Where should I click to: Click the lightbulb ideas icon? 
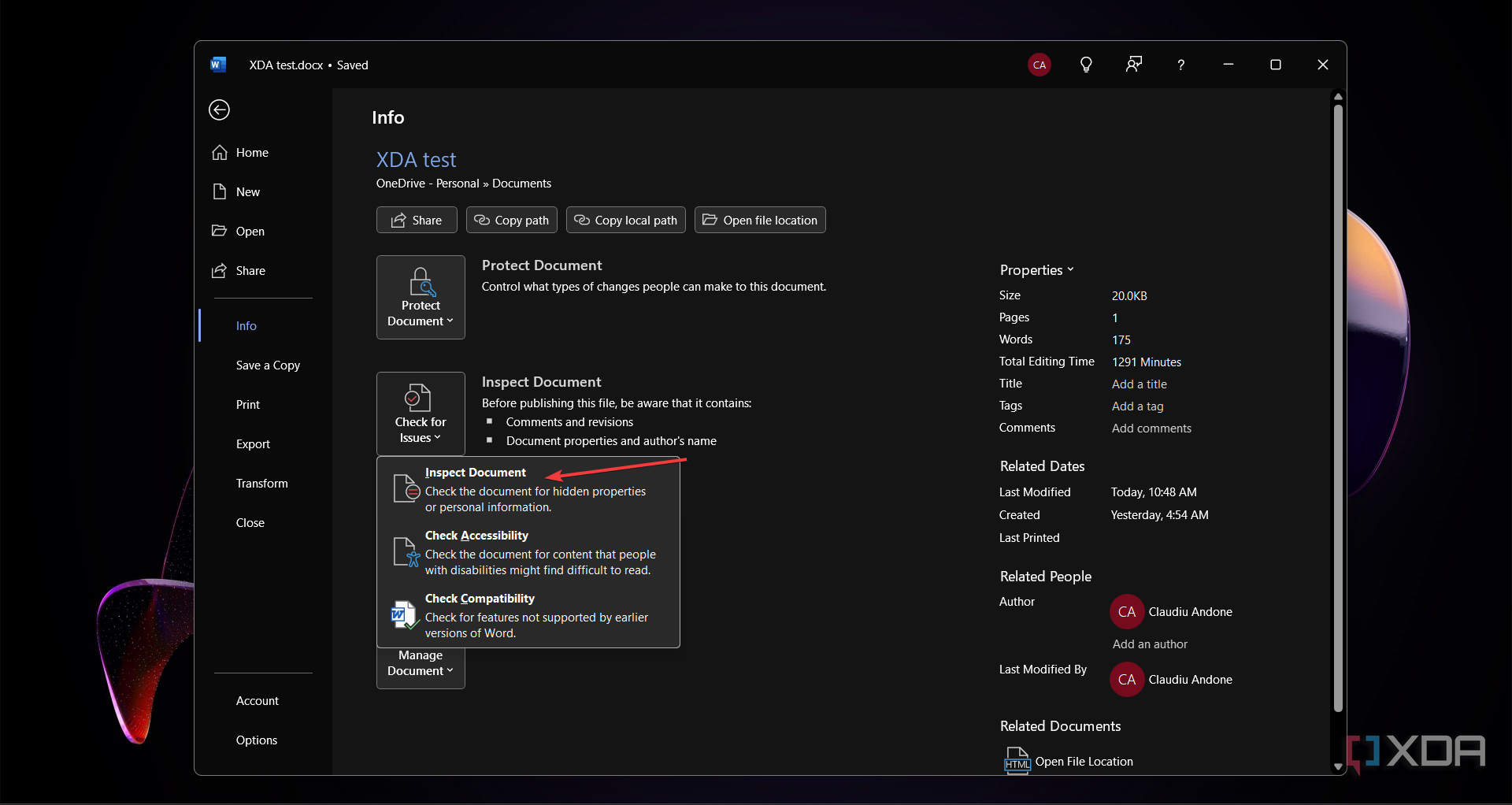click(x=1086, y=65)
